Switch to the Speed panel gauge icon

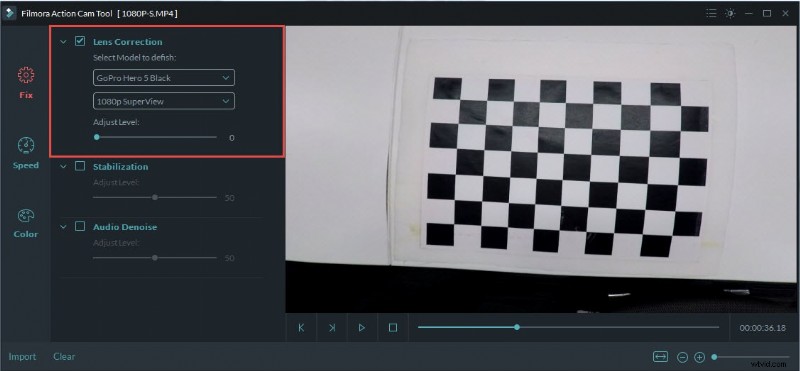(26, 146)
